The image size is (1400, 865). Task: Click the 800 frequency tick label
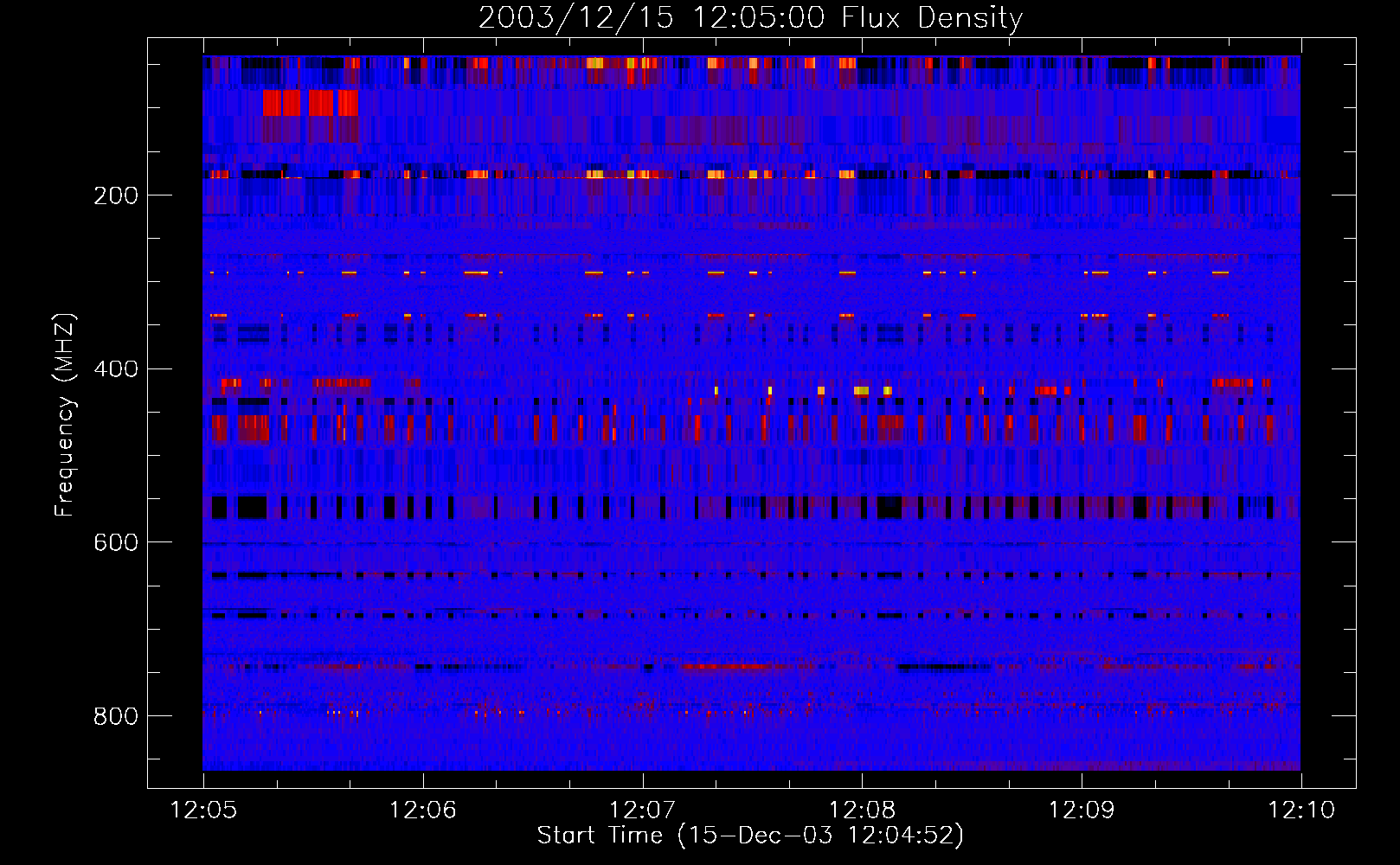click(116, 716)
